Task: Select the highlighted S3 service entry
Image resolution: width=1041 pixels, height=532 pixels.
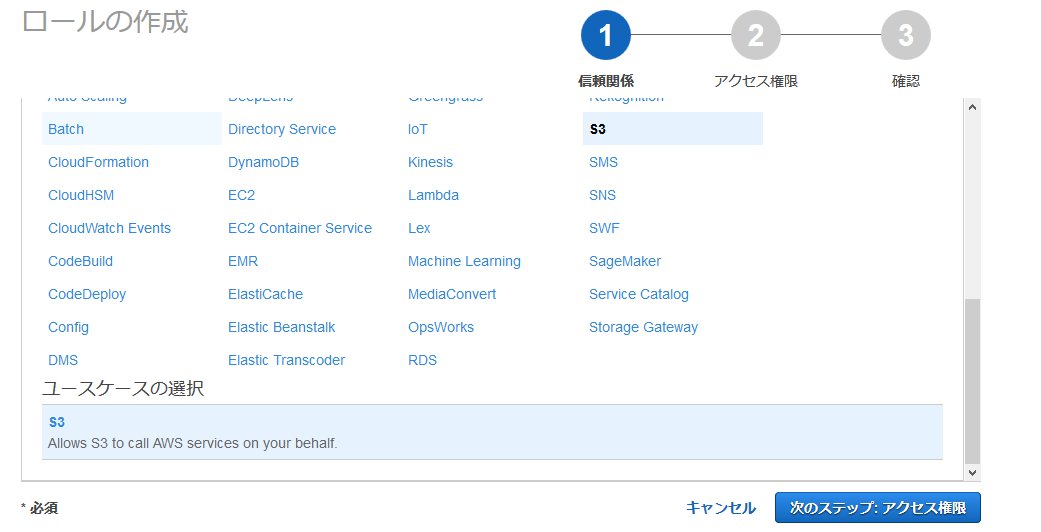Action: point(598,129)
